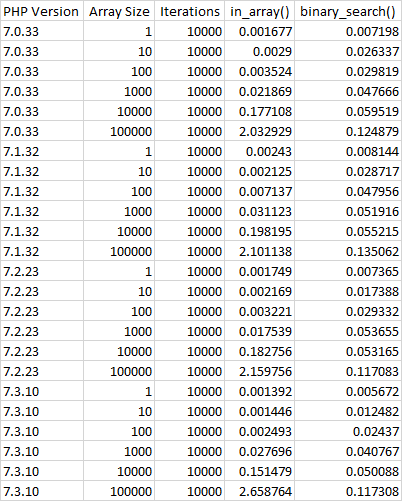Select the 0.021869 cell
Viewport: 402px width, 501px height.
tap(260, 91)
